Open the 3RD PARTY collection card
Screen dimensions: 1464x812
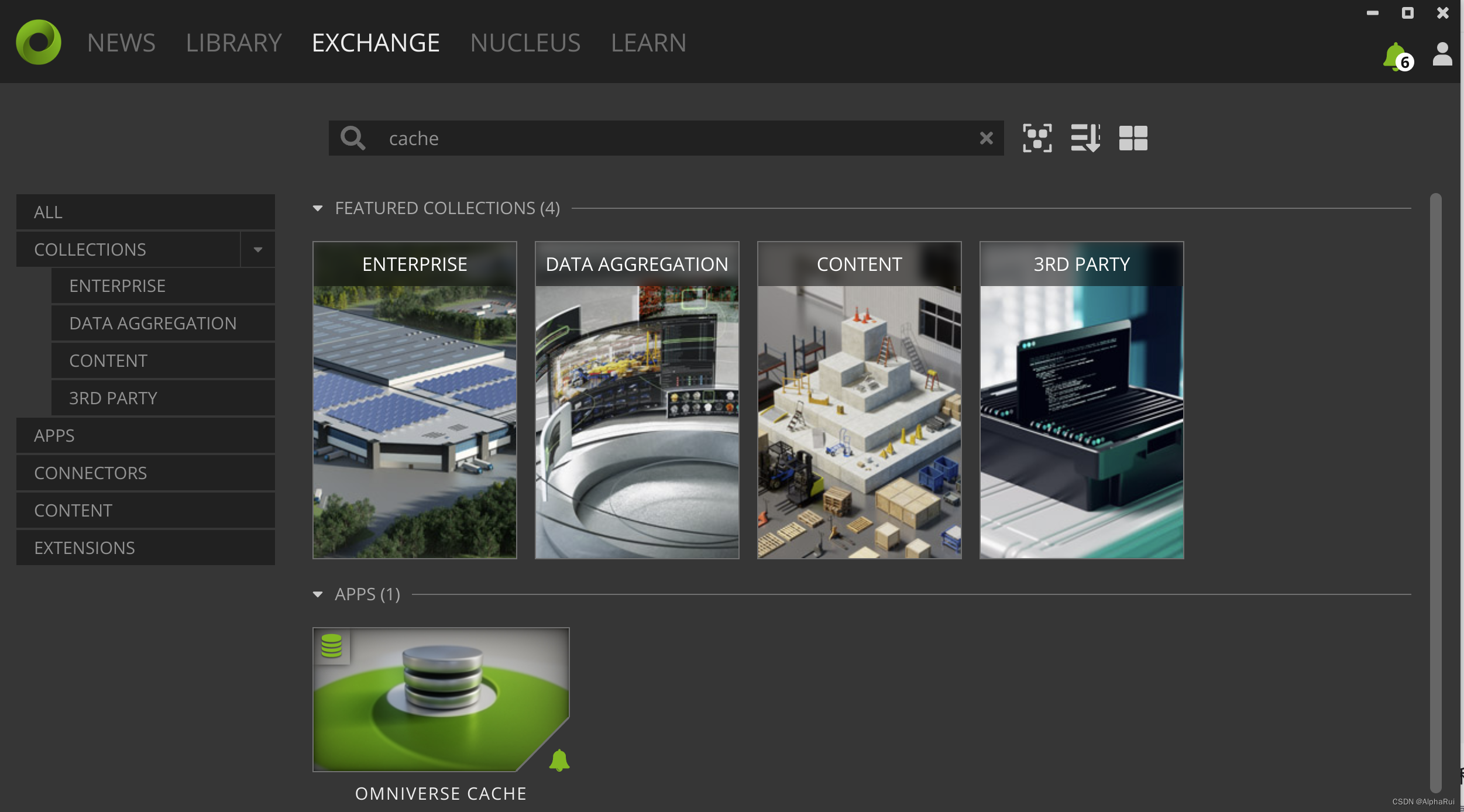click(x=1082, y=400)
